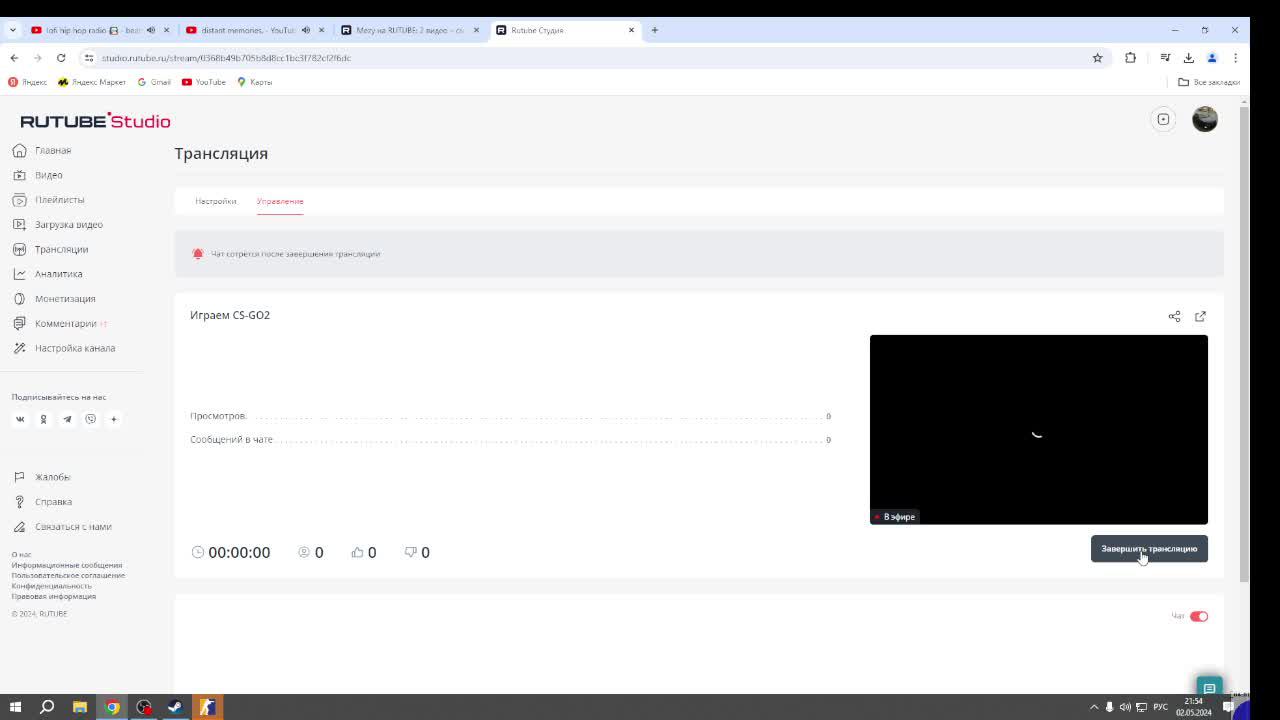This screenshot has height=720, width=1280.
Task: Switch to the Настройки tab
Action: point(216,201)
